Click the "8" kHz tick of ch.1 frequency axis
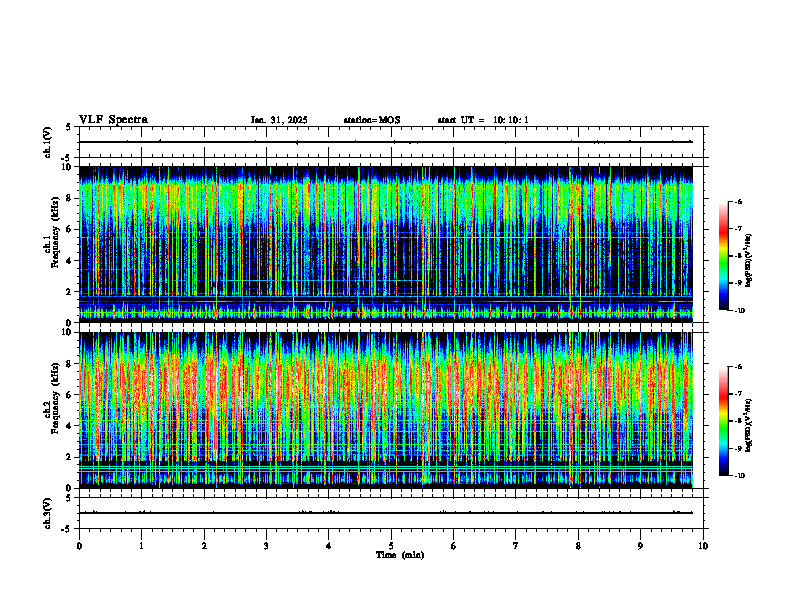792x612 pixels. pos(70,198)
